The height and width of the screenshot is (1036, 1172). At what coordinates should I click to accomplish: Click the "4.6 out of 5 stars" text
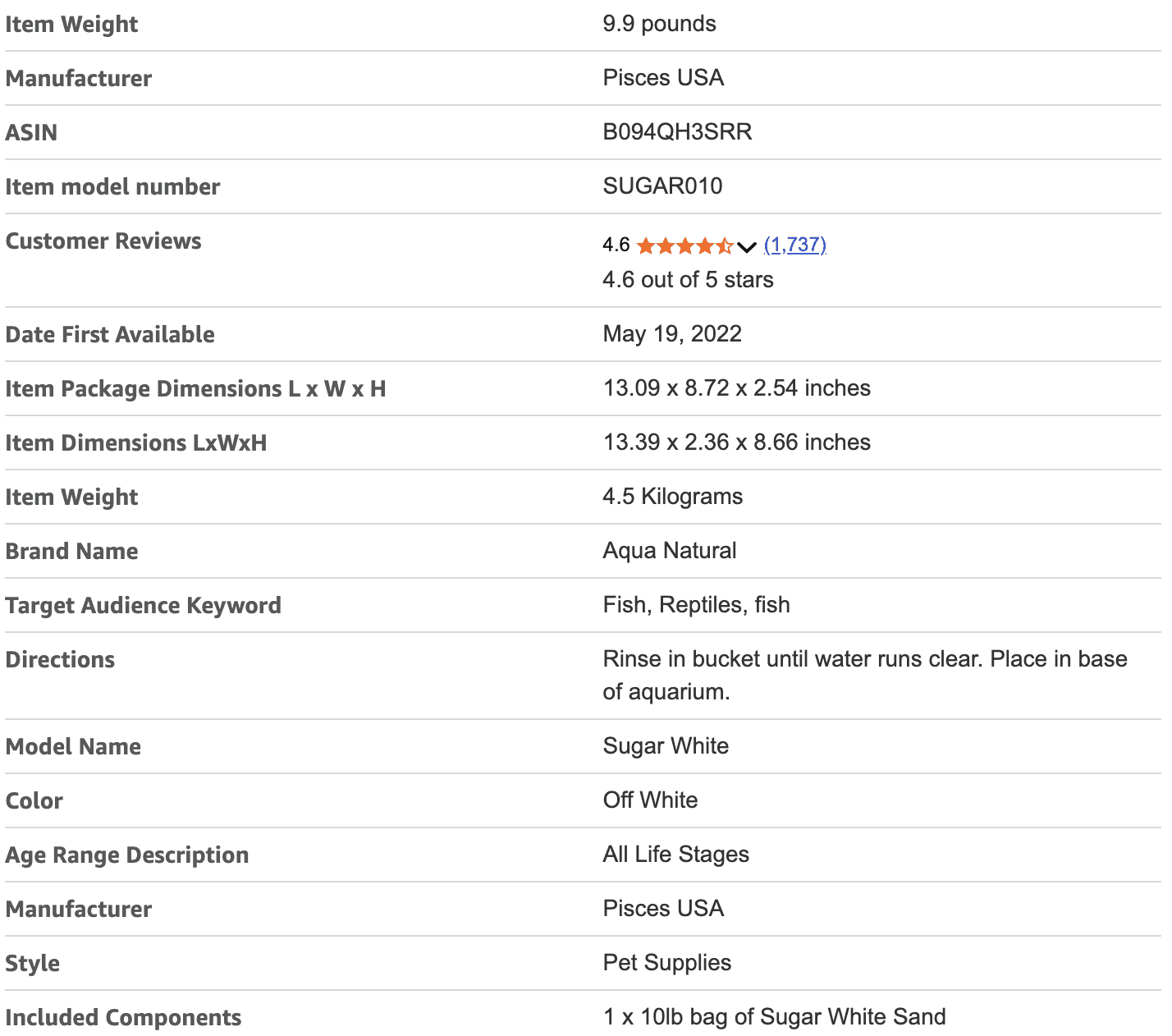(x=688, y=280)
